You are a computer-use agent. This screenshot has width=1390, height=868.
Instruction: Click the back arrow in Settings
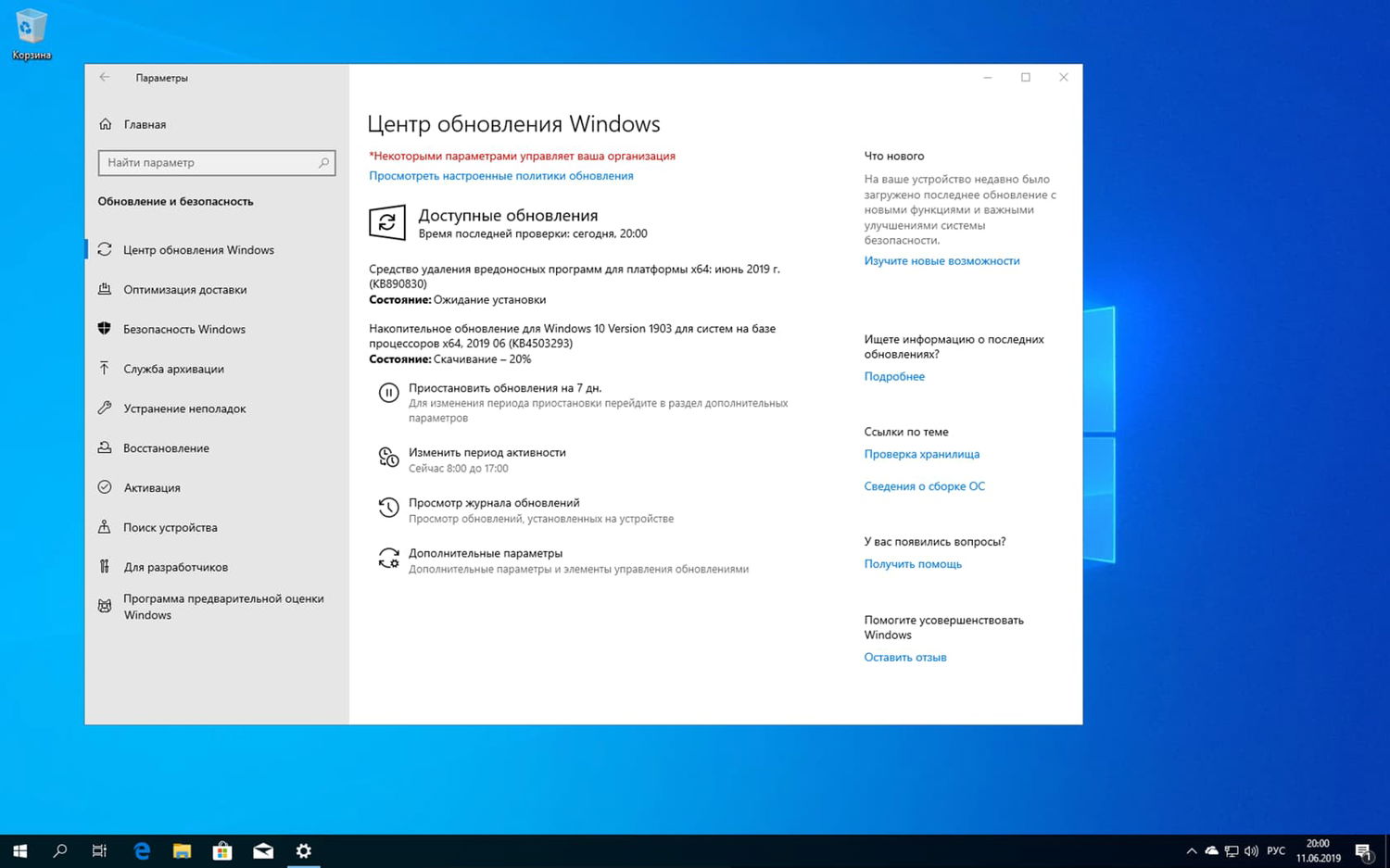click(104, 78)
